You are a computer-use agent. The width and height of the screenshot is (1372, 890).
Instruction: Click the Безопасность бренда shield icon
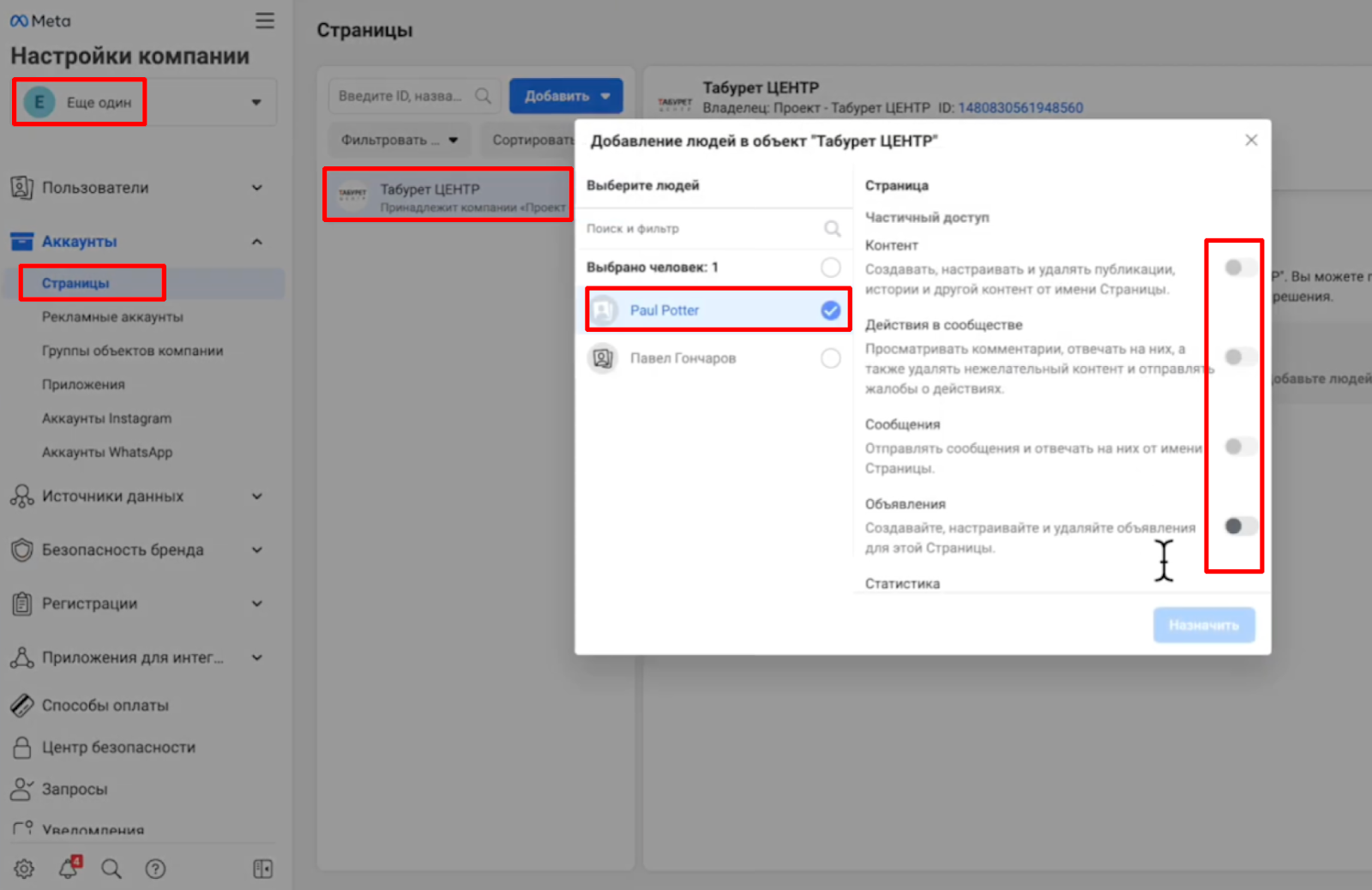pos(22,550)
